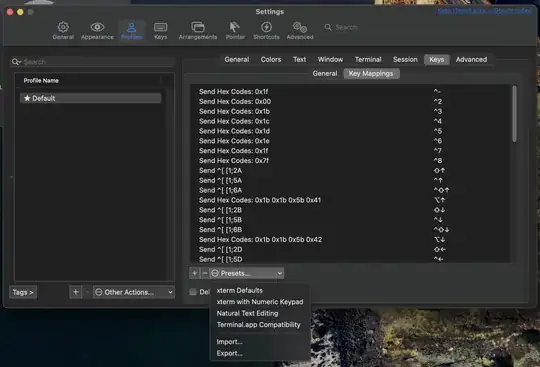Image resolution: width=540 pixels, height=367 pixels.
Task: Switch to the Colors tab
Action: tap(271, 60)
